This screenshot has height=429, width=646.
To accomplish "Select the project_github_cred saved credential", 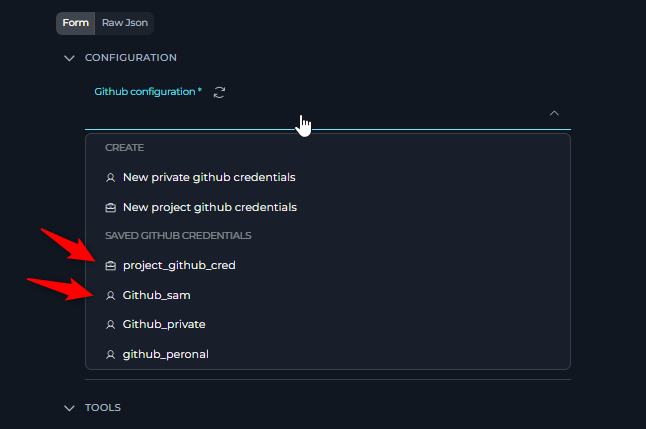I will (x=179, y=266).
